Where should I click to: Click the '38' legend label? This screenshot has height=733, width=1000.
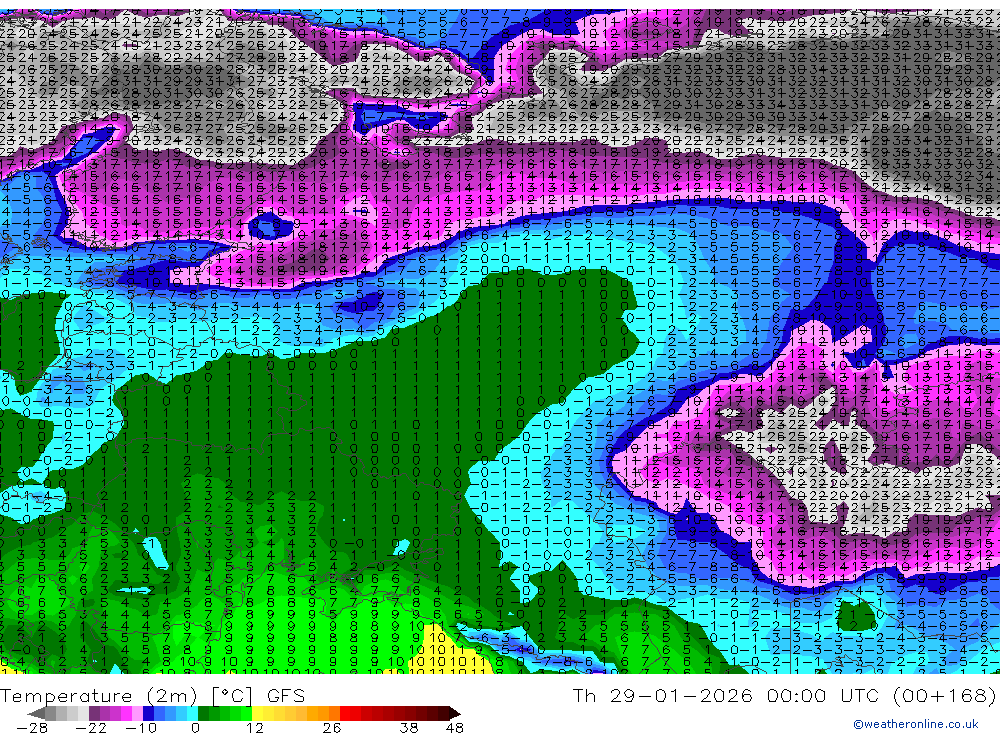[x=409, y=728]
